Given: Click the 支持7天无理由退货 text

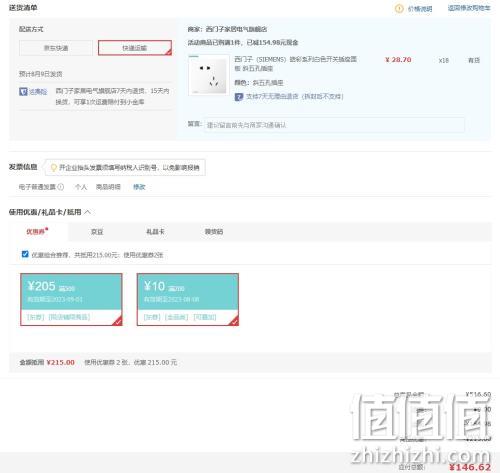Looking at the screenshot, I should [x=294, y=97].
